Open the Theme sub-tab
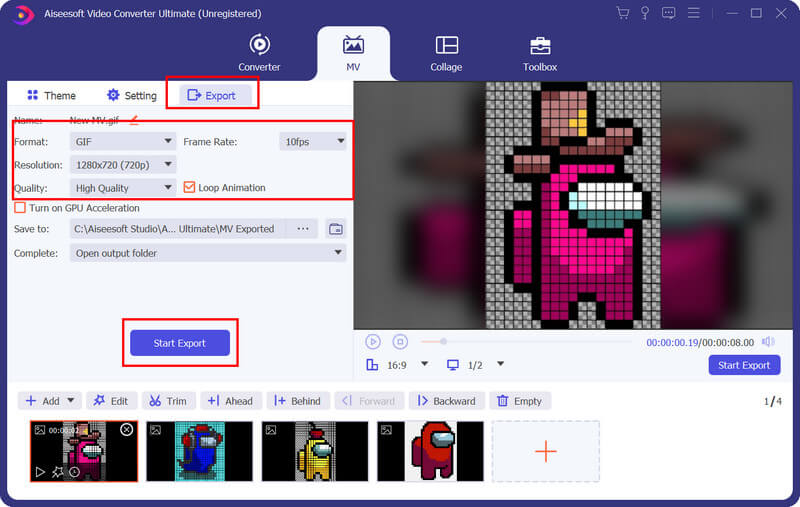 (52, 95)
